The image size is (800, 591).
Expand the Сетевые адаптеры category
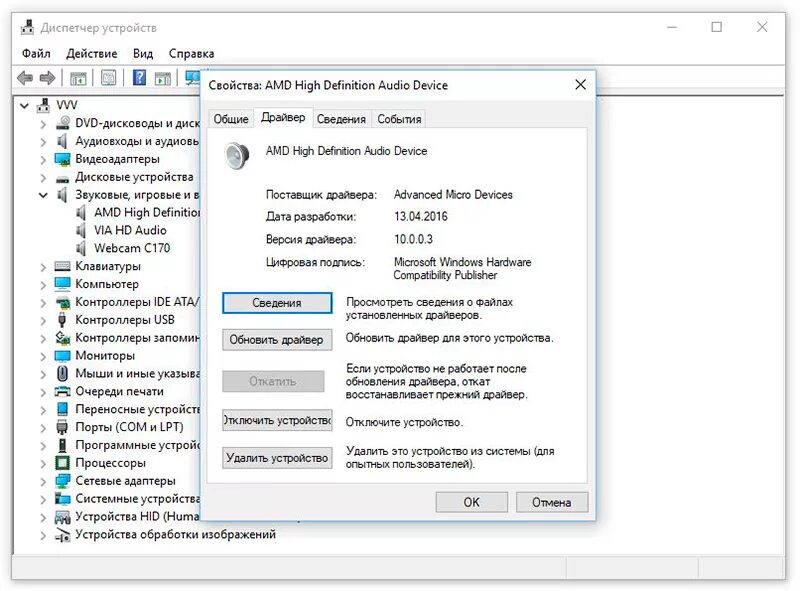click(x=43, y=481)
